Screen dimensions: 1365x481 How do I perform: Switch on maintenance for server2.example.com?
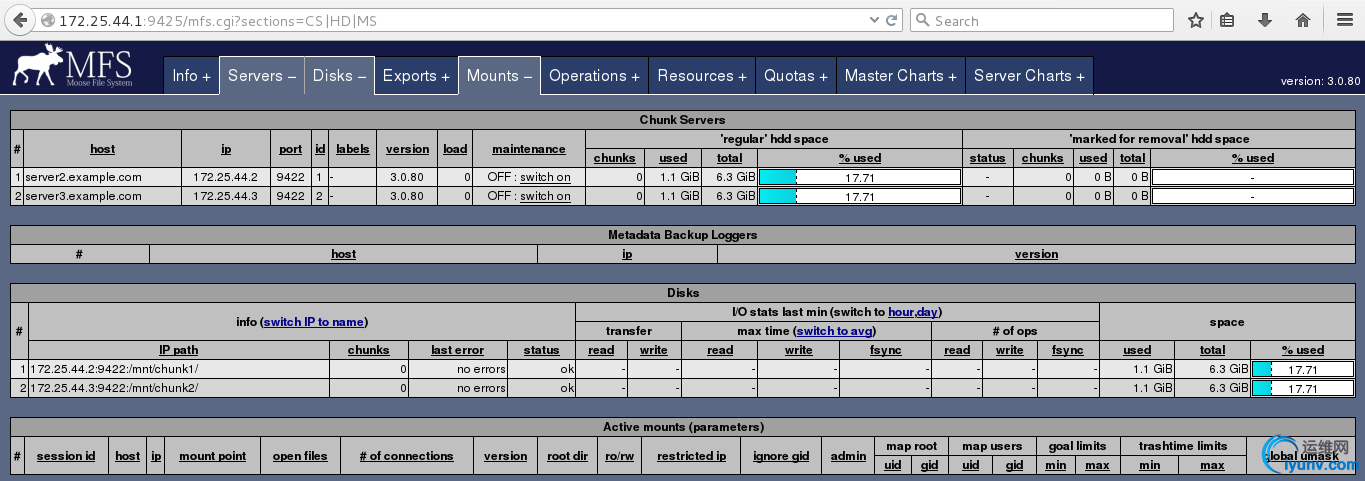tap(545, 177)
